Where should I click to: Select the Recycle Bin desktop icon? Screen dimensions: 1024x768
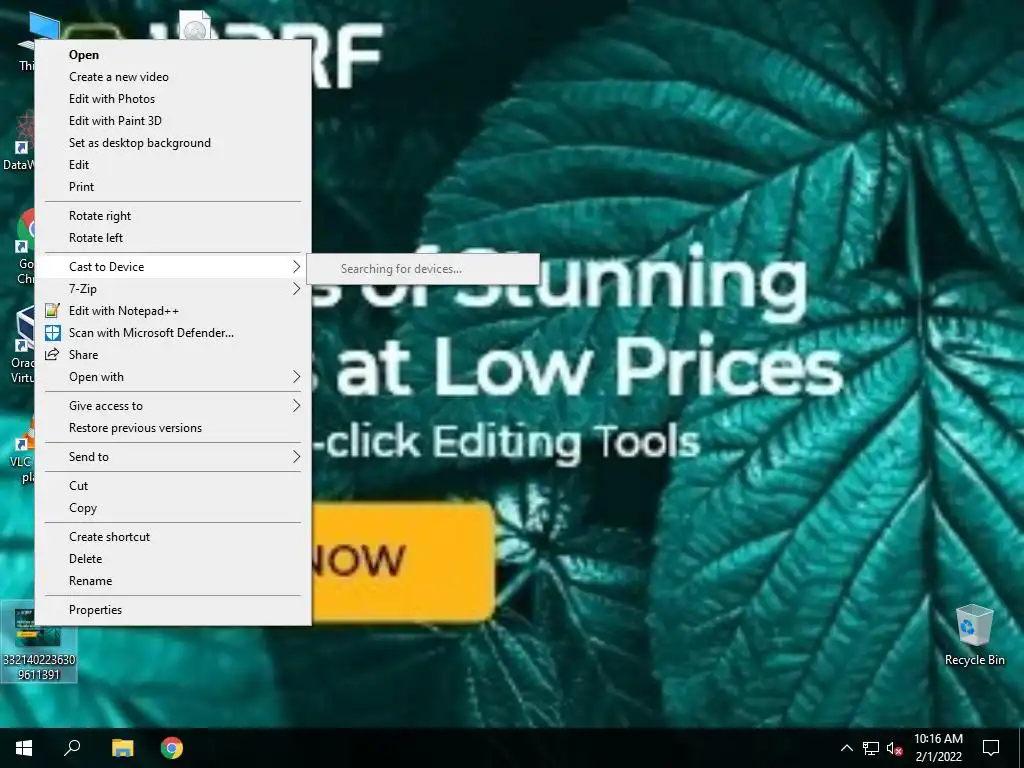tap(974, 634)
